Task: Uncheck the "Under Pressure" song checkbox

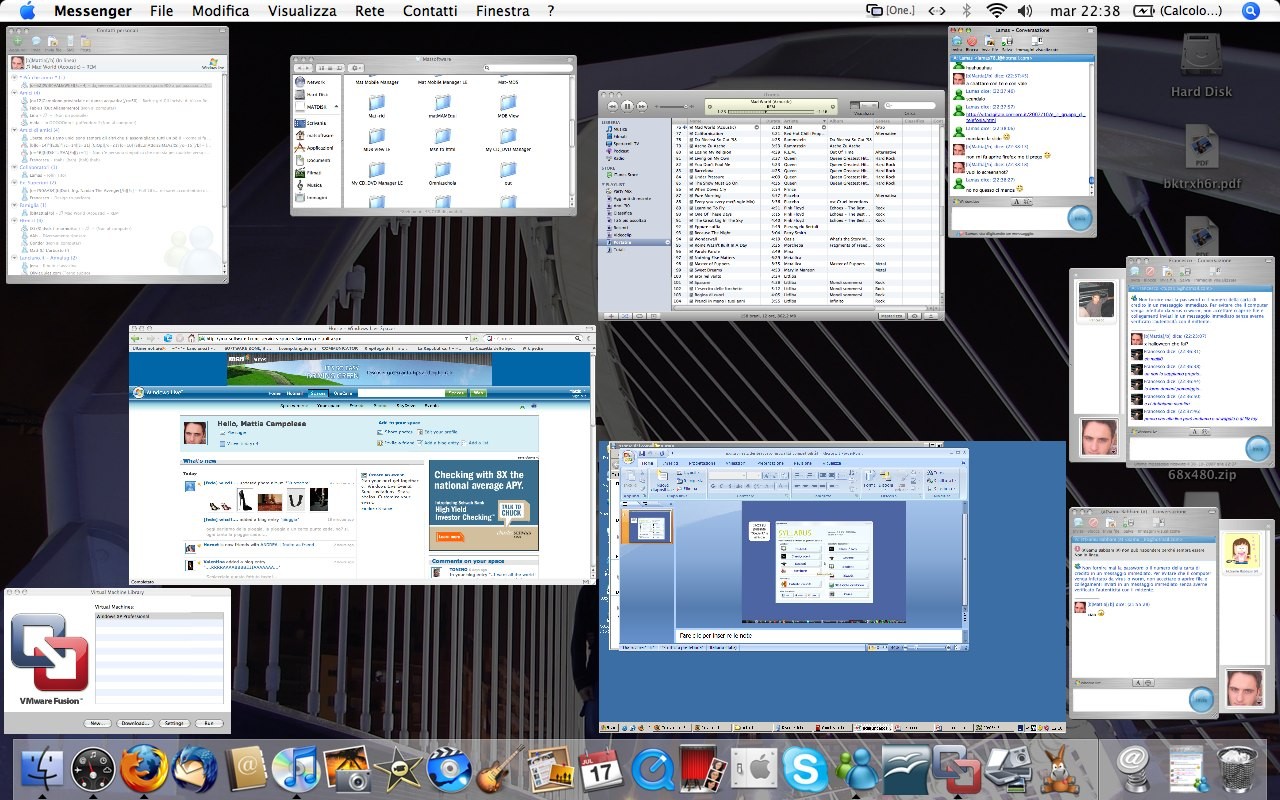Action: click(691, 177)
